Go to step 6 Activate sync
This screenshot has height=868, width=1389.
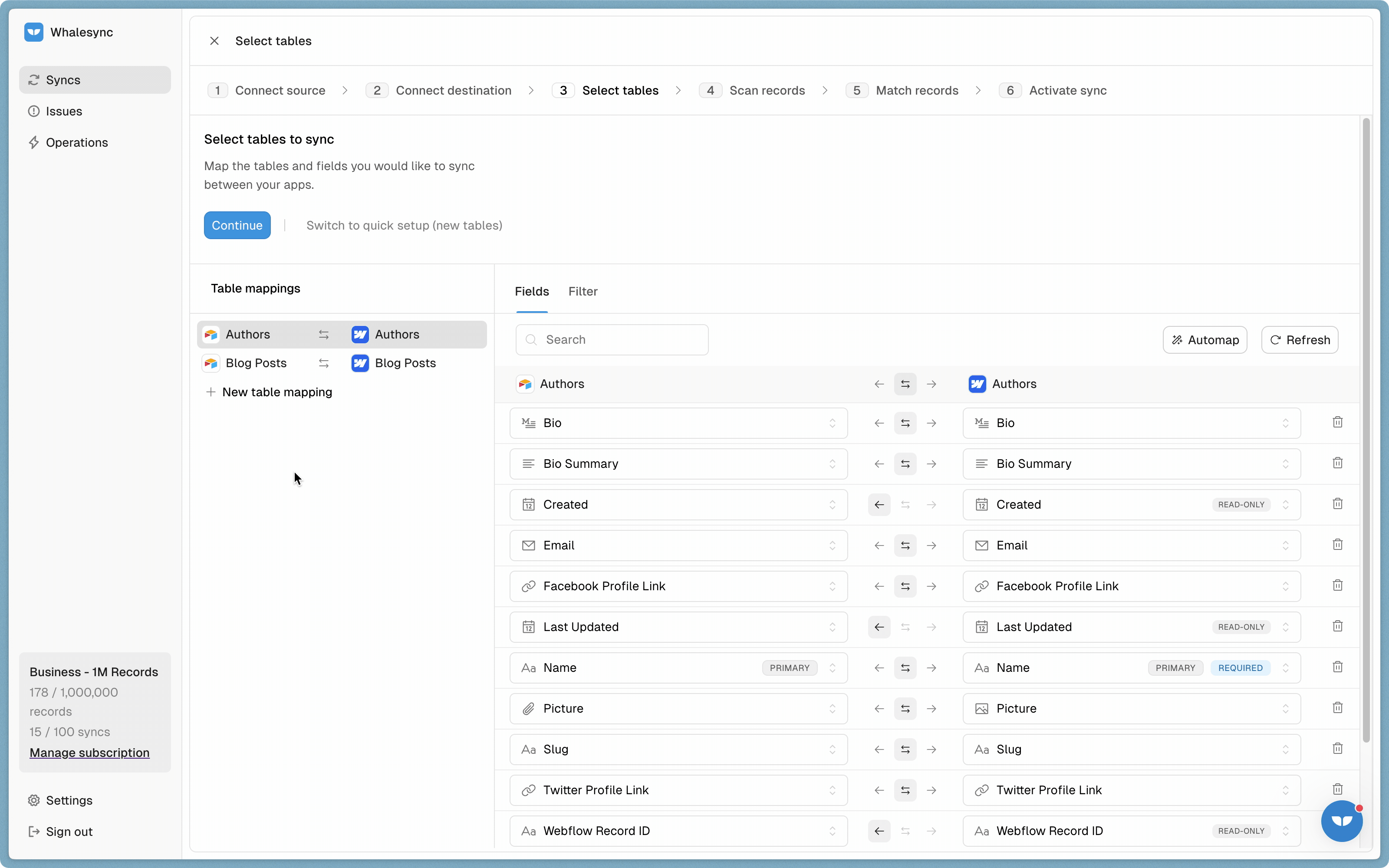coord(1053,90)
